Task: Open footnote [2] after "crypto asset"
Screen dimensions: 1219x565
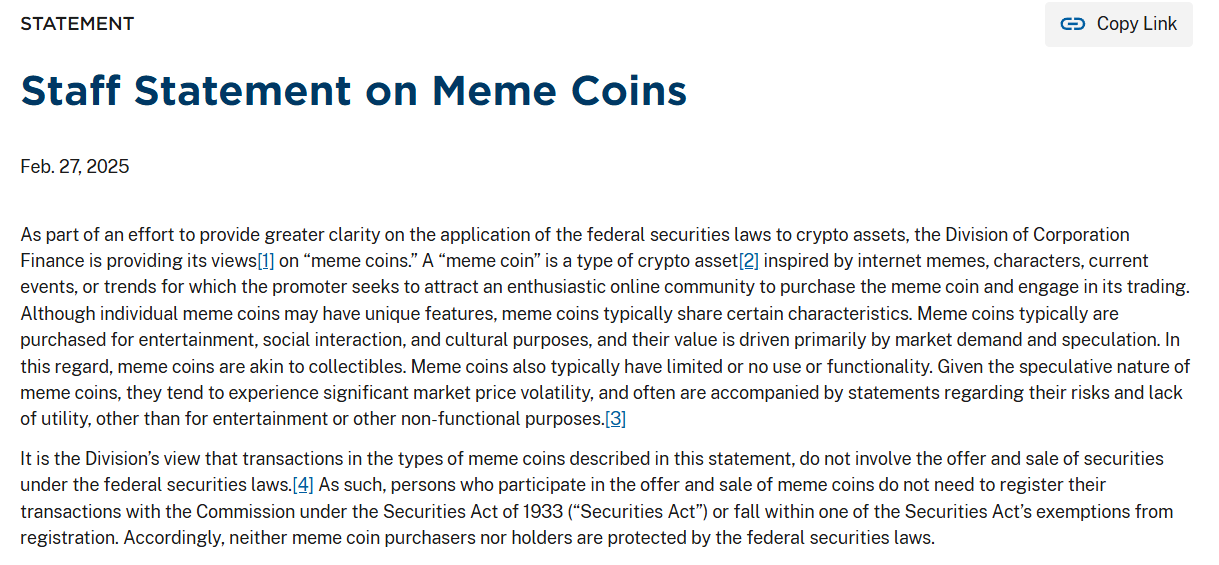Action: point(749,261)
